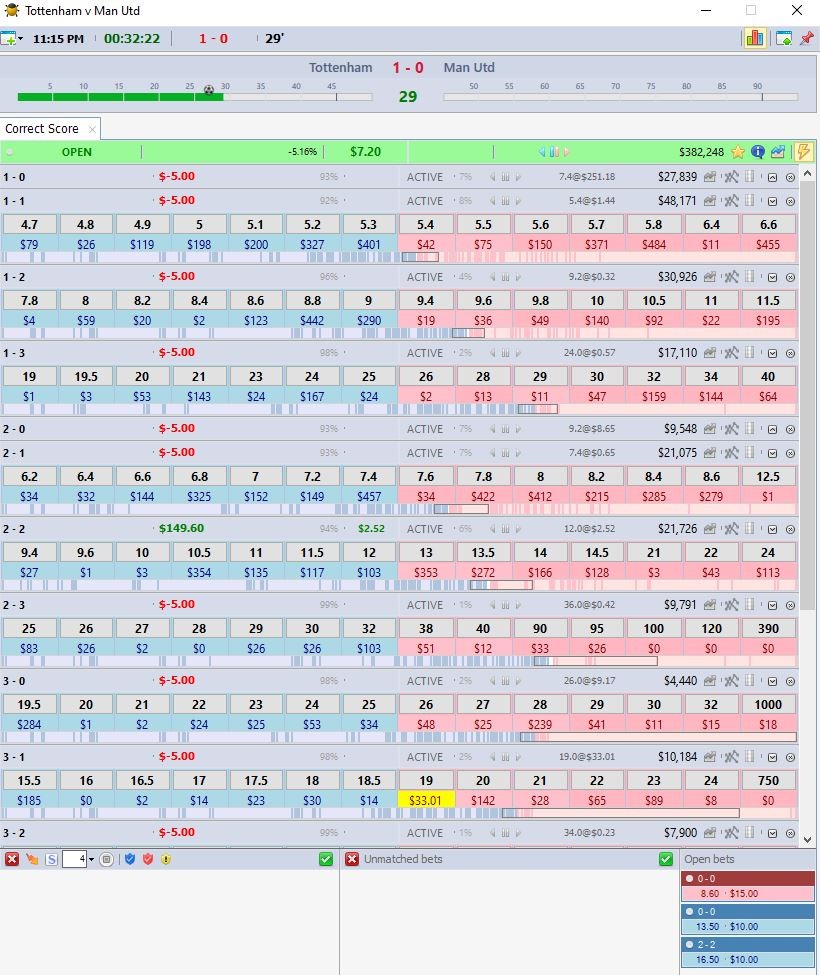Open the price chart icon for 1 - 0
The width and height of the screenshot is (820, 975).
pyautogui.click(x=709, y=177)
